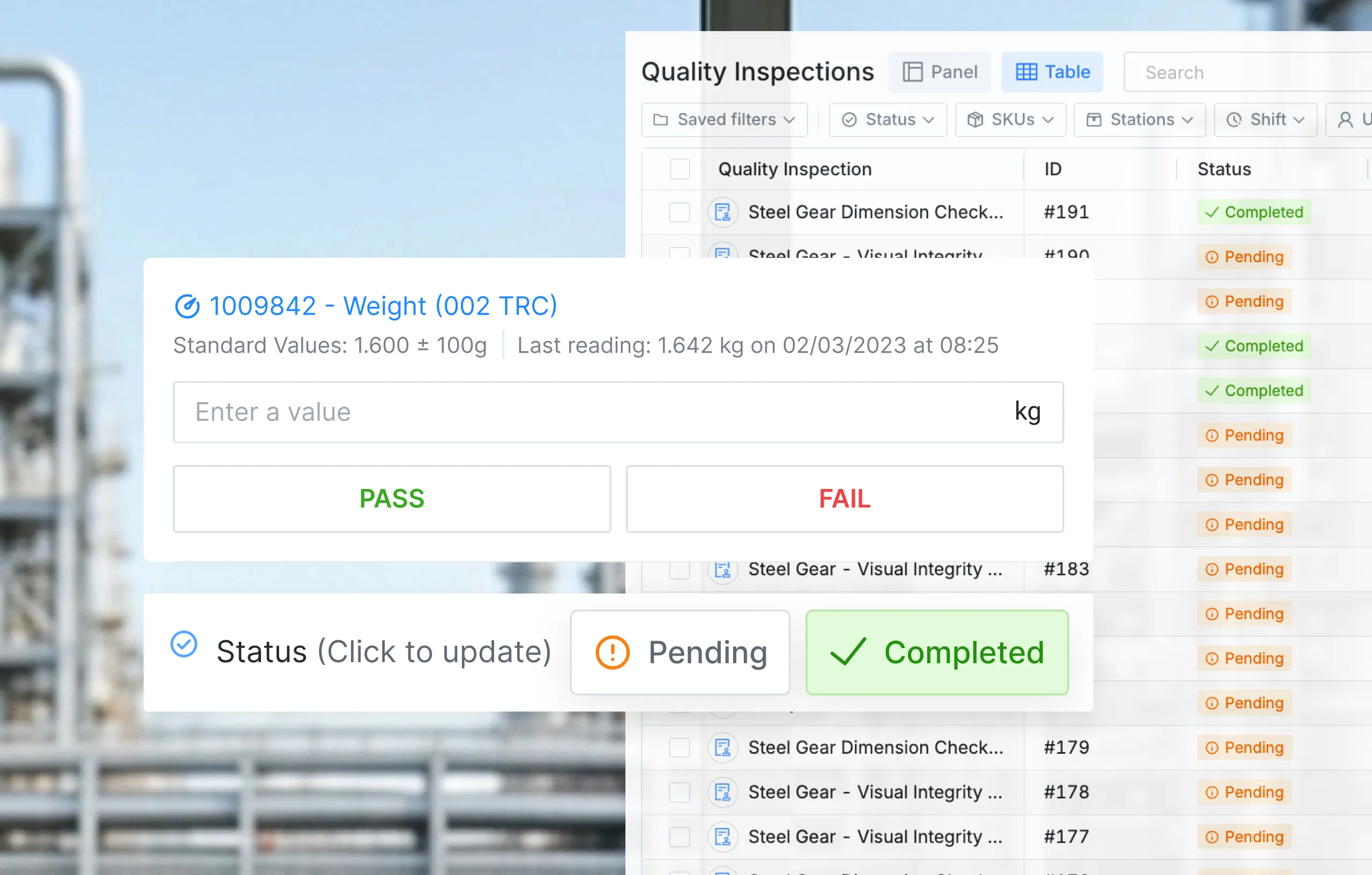Click the inspection icon for row #179
The height and width of the screenshot is (875, 1372).
click(722, 747)
